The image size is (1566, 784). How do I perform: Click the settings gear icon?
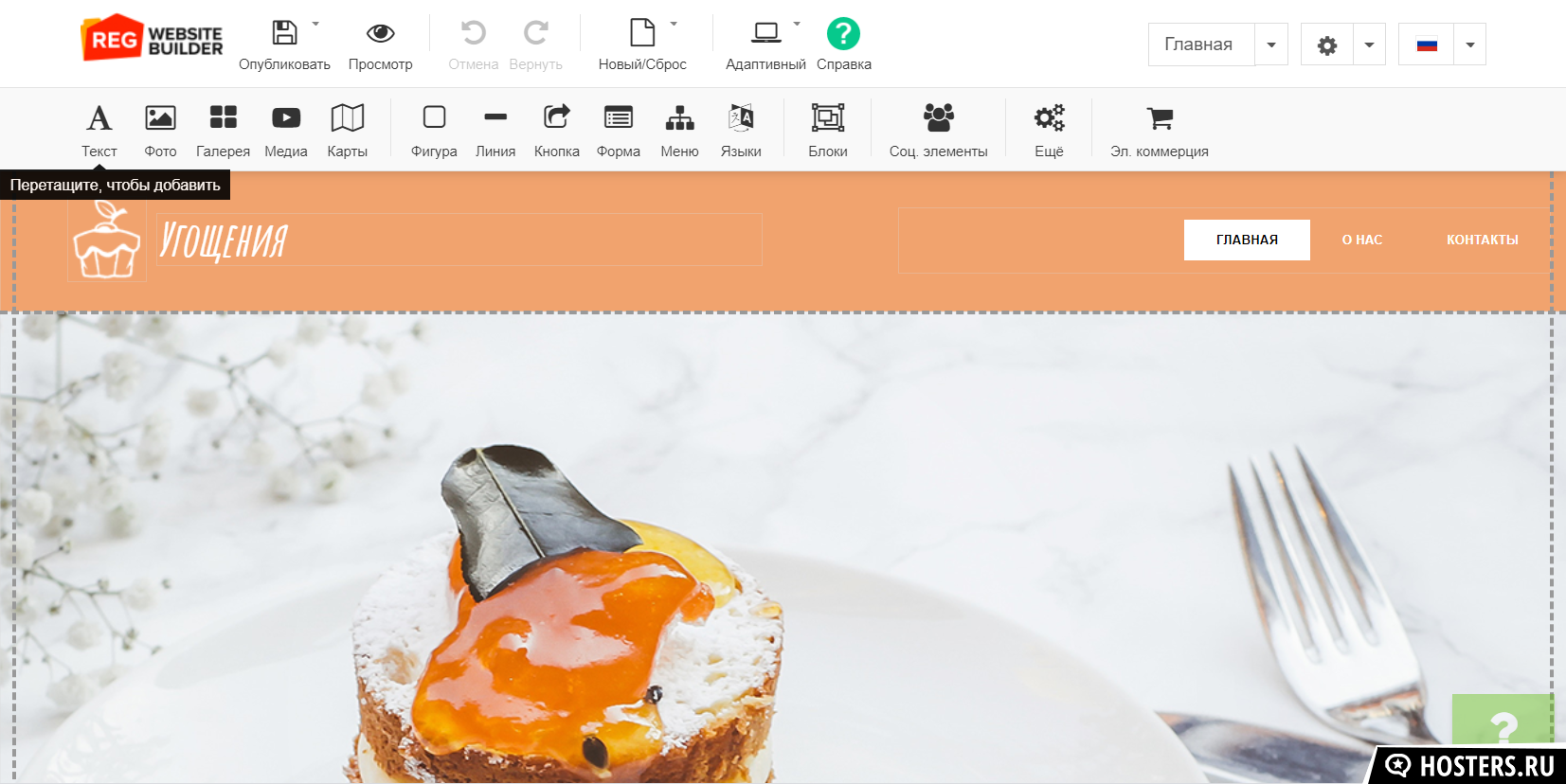tap(1327, 45)
